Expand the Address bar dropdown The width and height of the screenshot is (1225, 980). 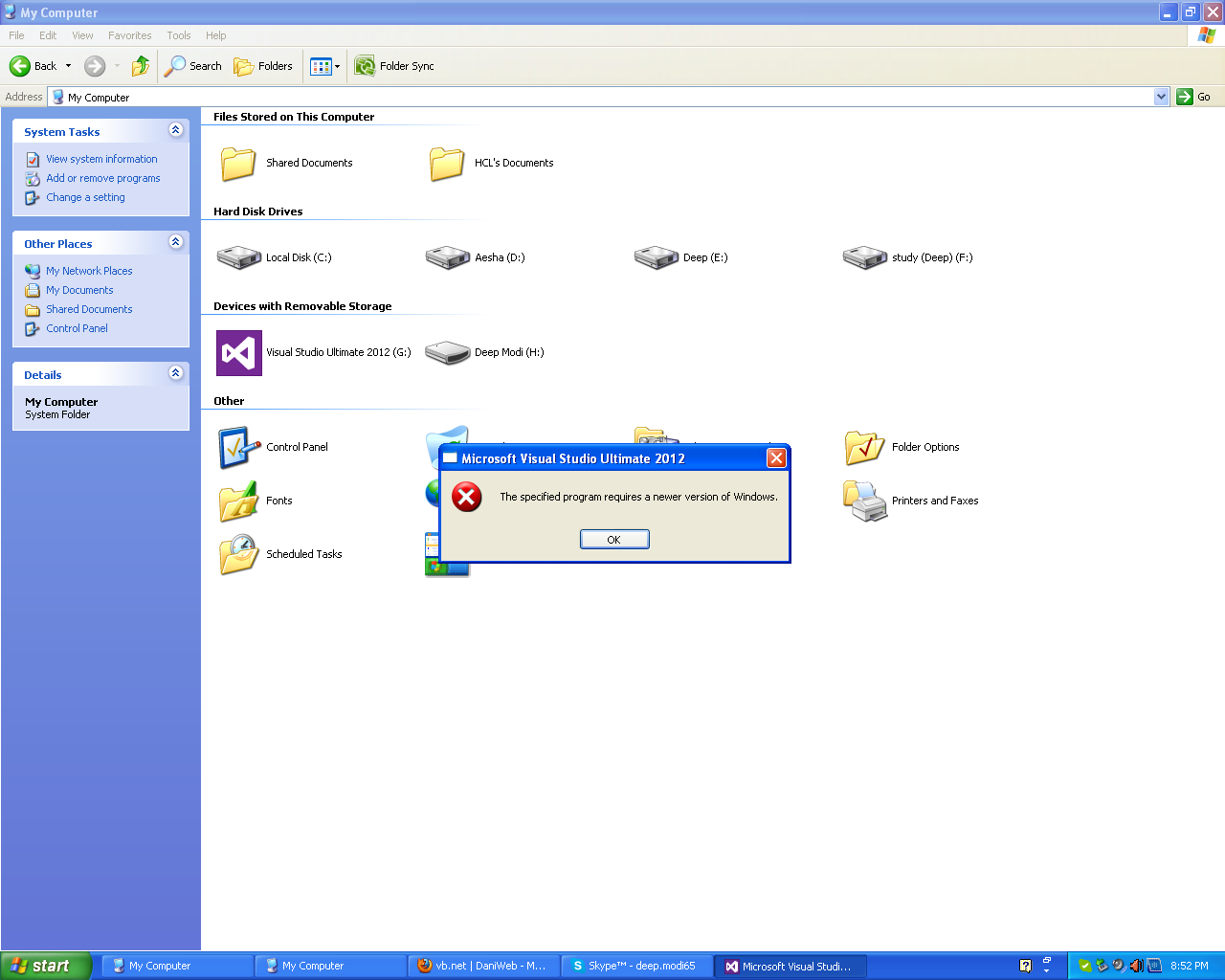[1162, 97]
